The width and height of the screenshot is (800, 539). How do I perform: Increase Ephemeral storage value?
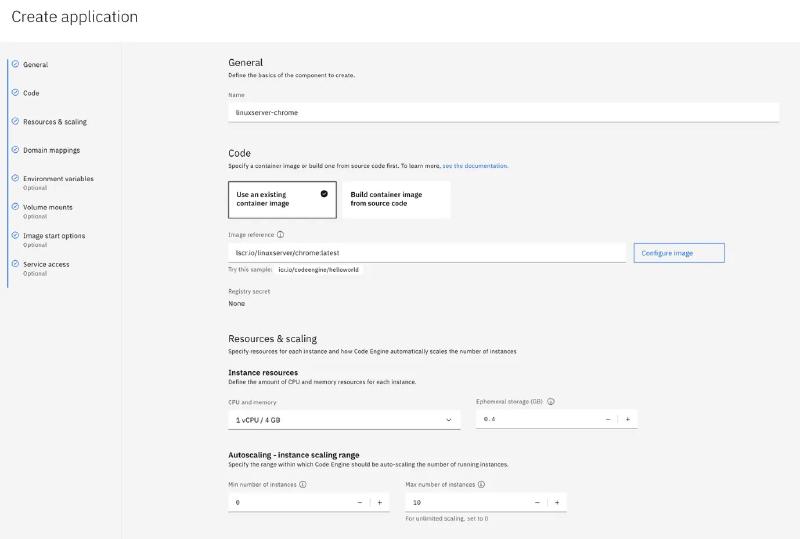628,419
